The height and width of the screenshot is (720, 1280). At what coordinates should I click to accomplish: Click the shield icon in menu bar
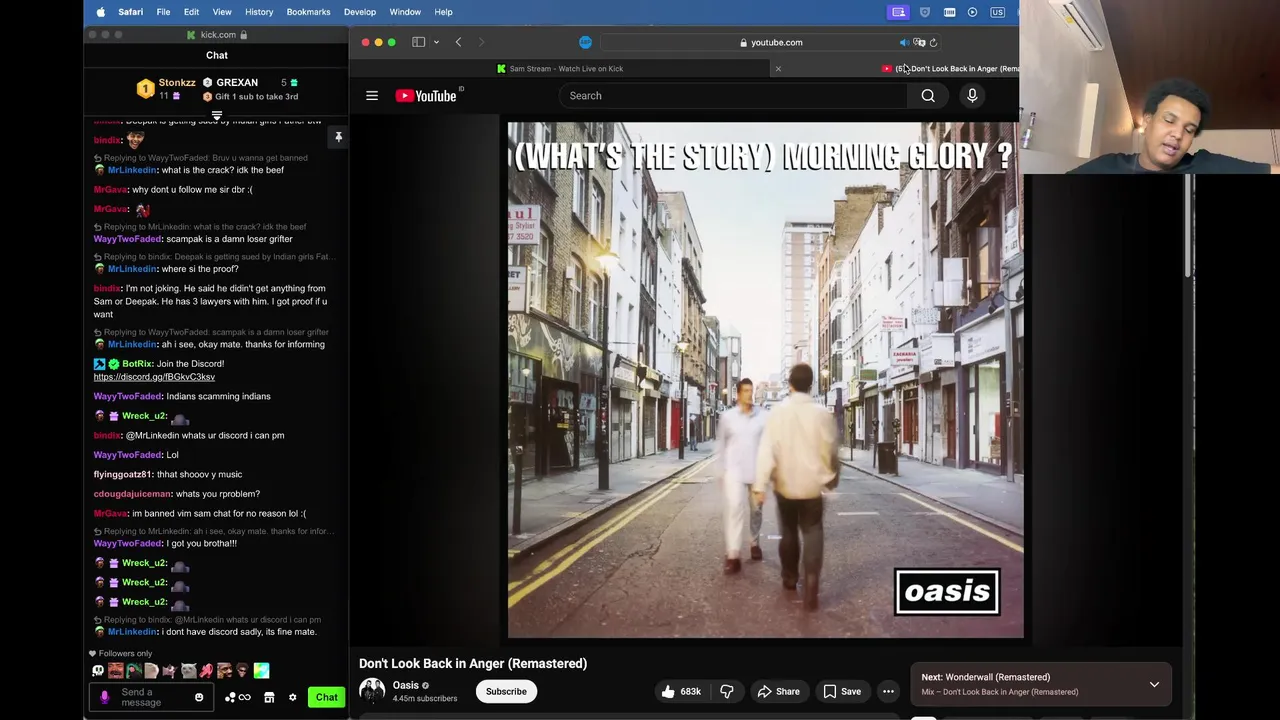[x=925, y=12]
